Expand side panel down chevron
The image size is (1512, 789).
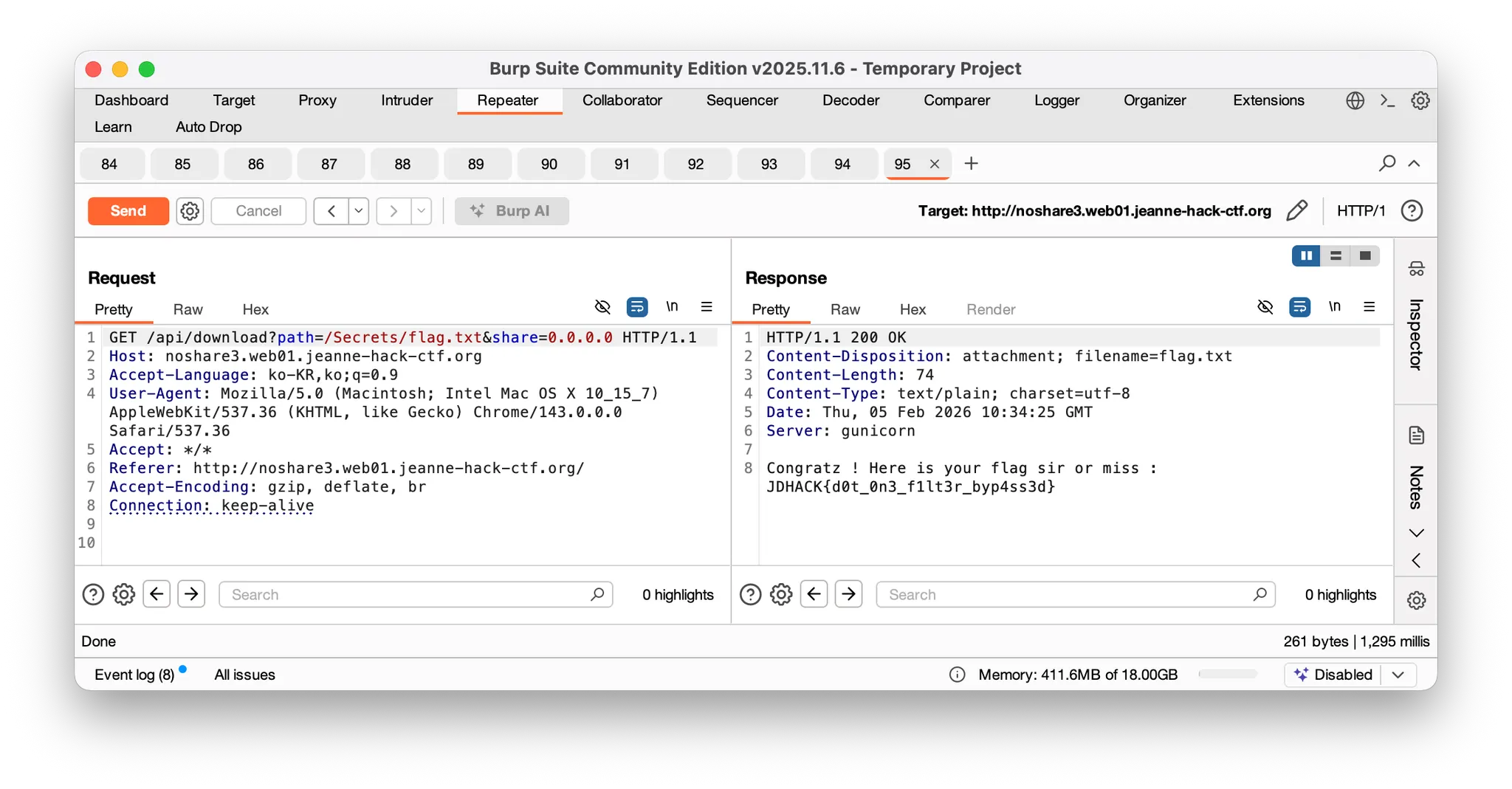coord(1416,533)
